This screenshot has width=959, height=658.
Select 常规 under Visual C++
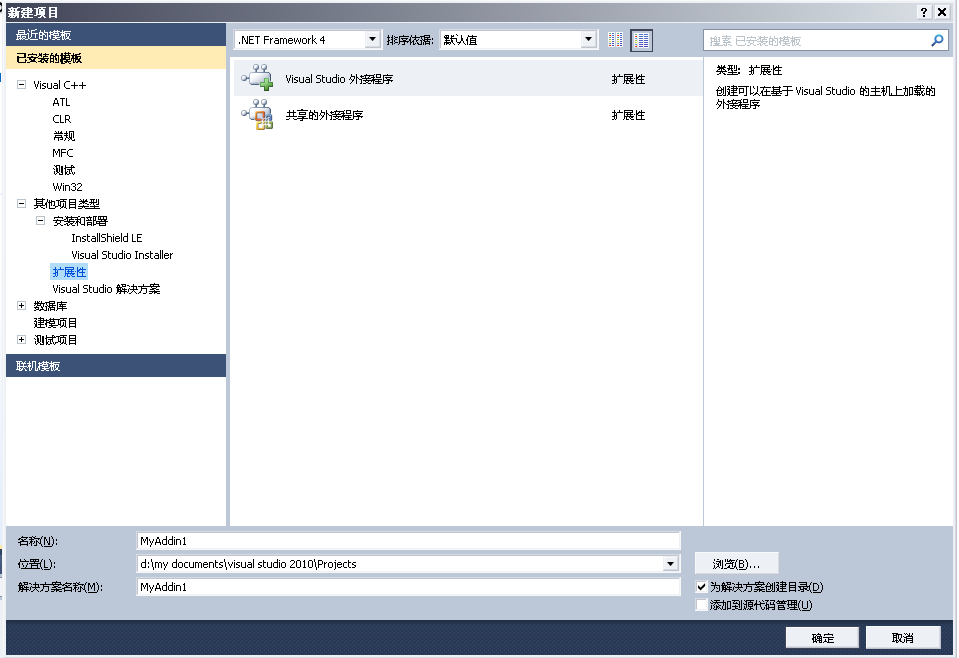tap(64, 136)
